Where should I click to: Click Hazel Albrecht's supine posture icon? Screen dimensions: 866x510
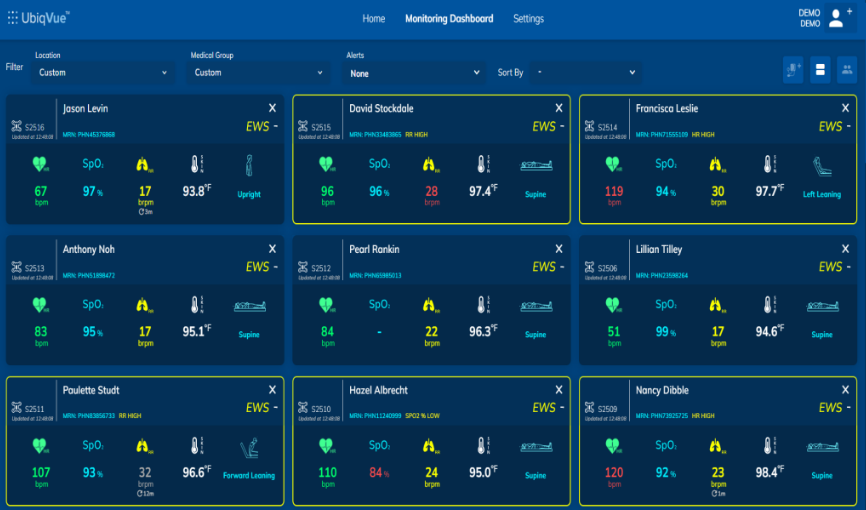535,449
